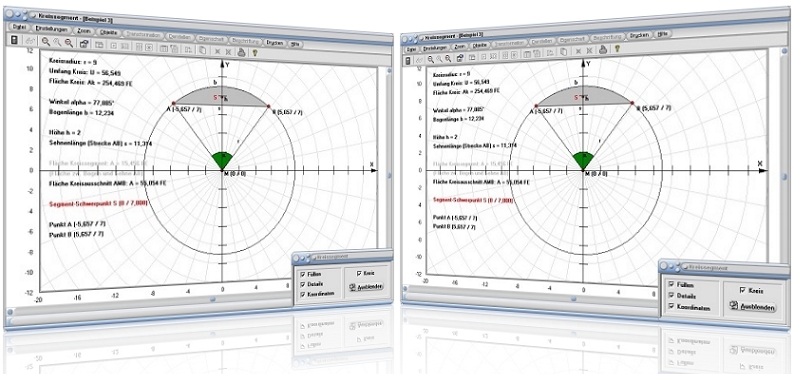Open Hilfe menu in left window
The image size is (794, 374).
[x=295, y=44]
